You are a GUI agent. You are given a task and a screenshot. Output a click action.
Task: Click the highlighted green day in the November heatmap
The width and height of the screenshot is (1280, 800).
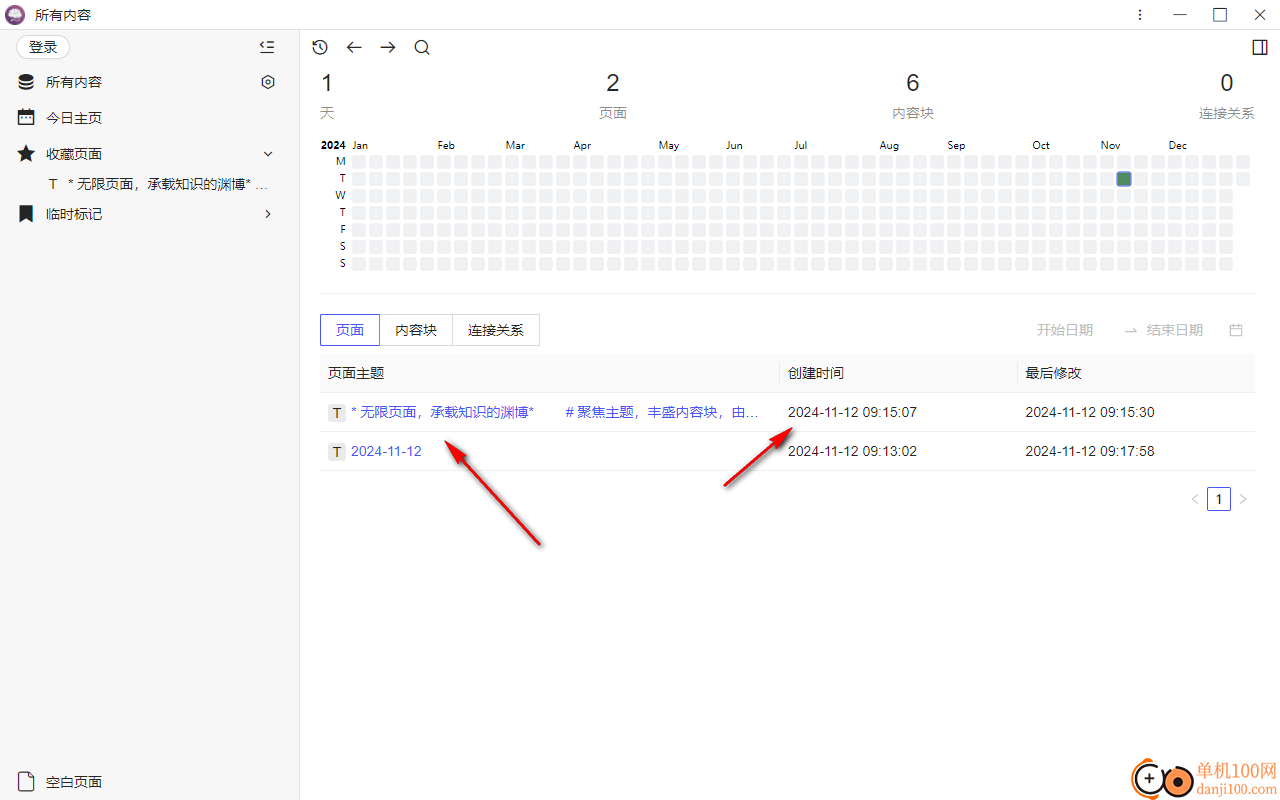tap(1124, 179)
